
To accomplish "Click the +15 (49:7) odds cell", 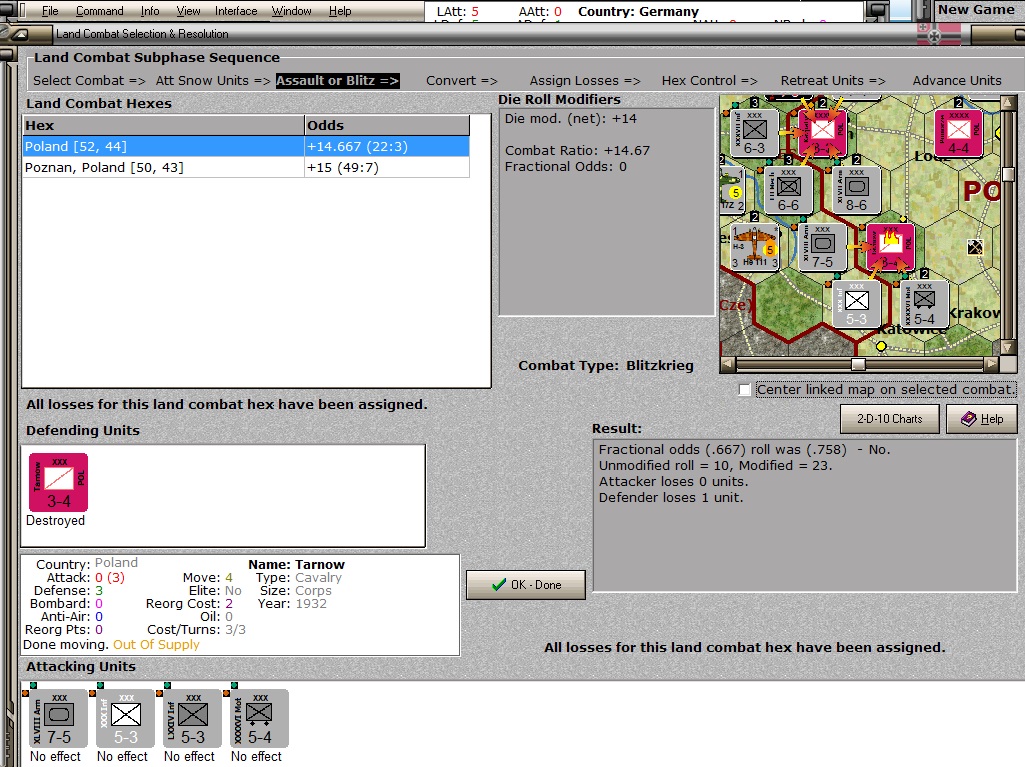I will pyautogui.click(x=387, y=167).
